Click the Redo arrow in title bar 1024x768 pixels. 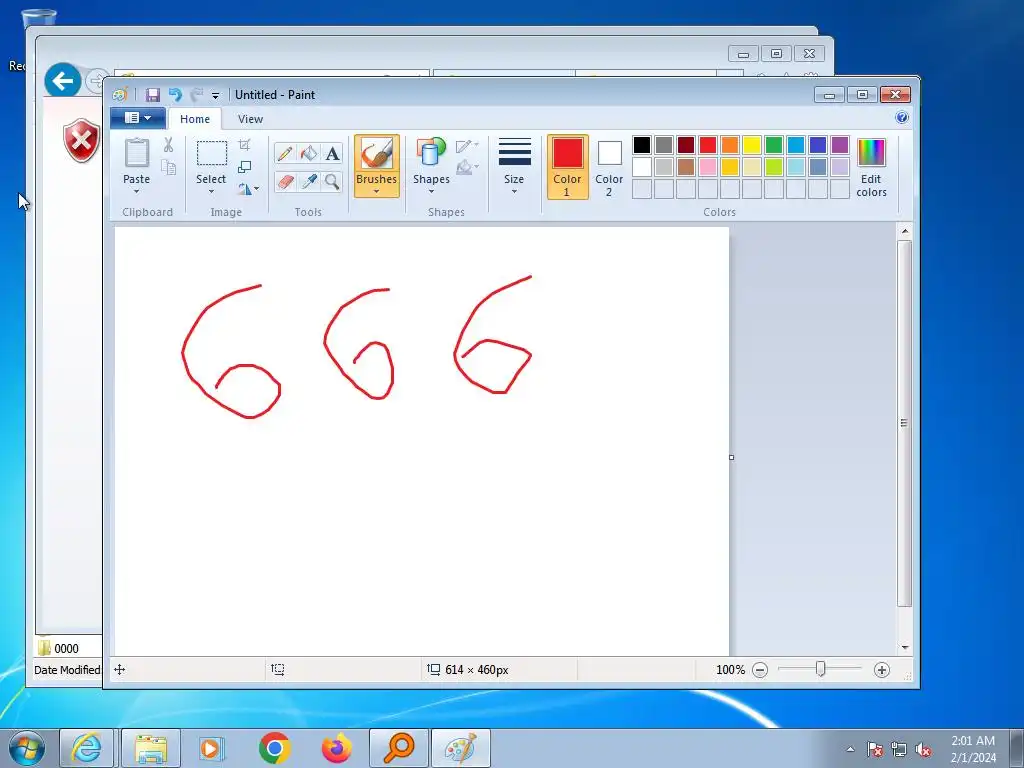pyautogui.click(x=197, y=95)
